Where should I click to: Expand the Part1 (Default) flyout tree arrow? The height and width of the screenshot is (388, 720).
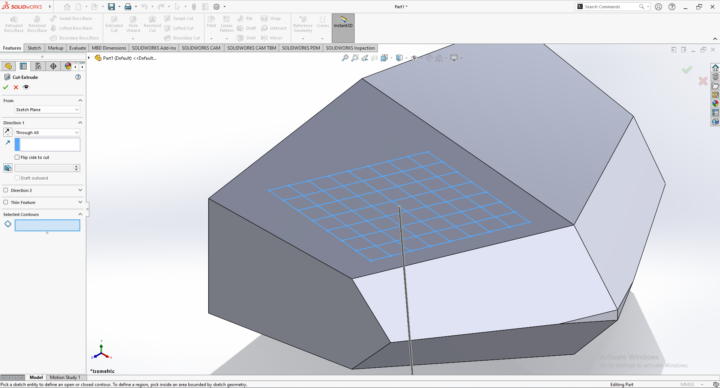coord(90,58)
